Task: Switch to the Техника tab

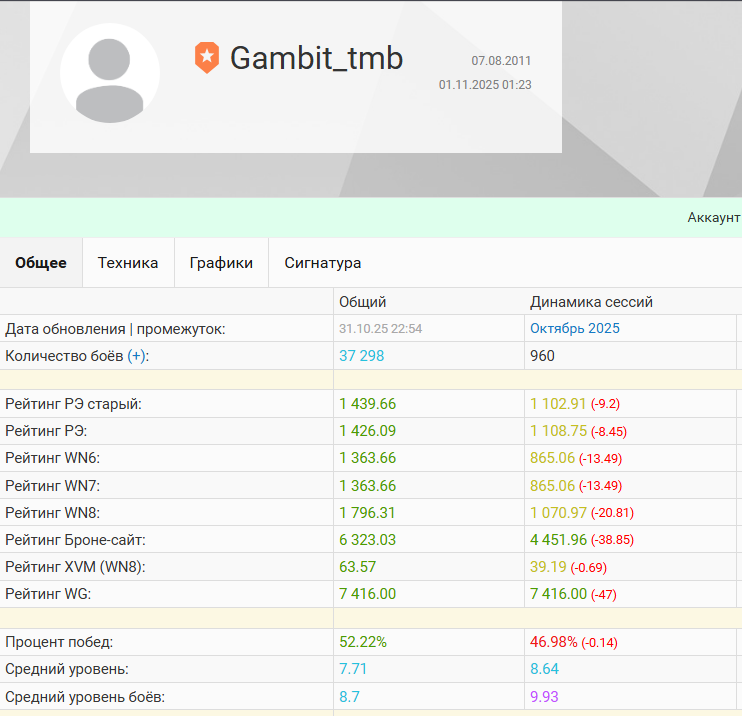Action: click(x=128, y=263)
